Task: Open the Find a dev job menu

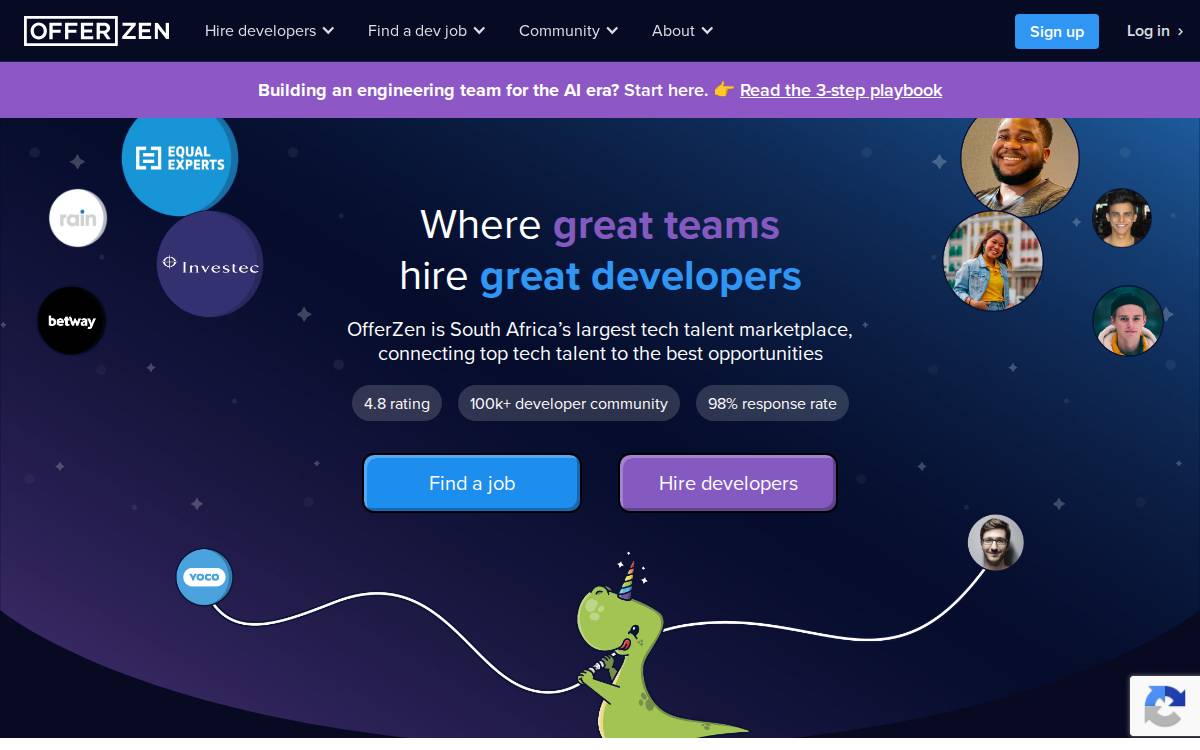Action: (x=427, y=31)
